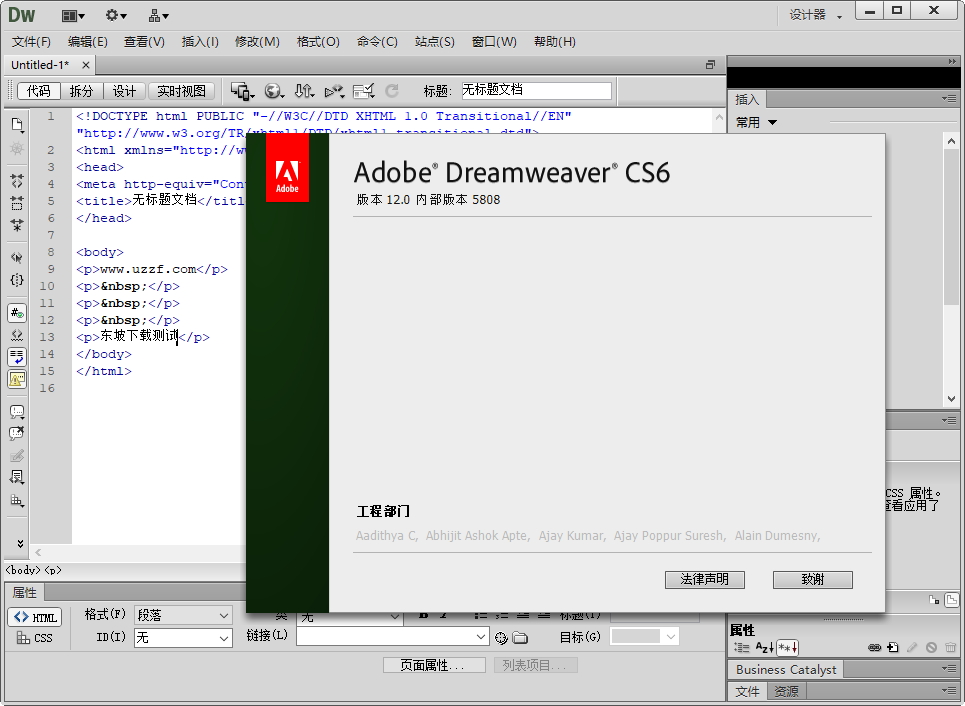Click Expand all code icon
Screen dimensions: 965x706
tap(17, 225)
